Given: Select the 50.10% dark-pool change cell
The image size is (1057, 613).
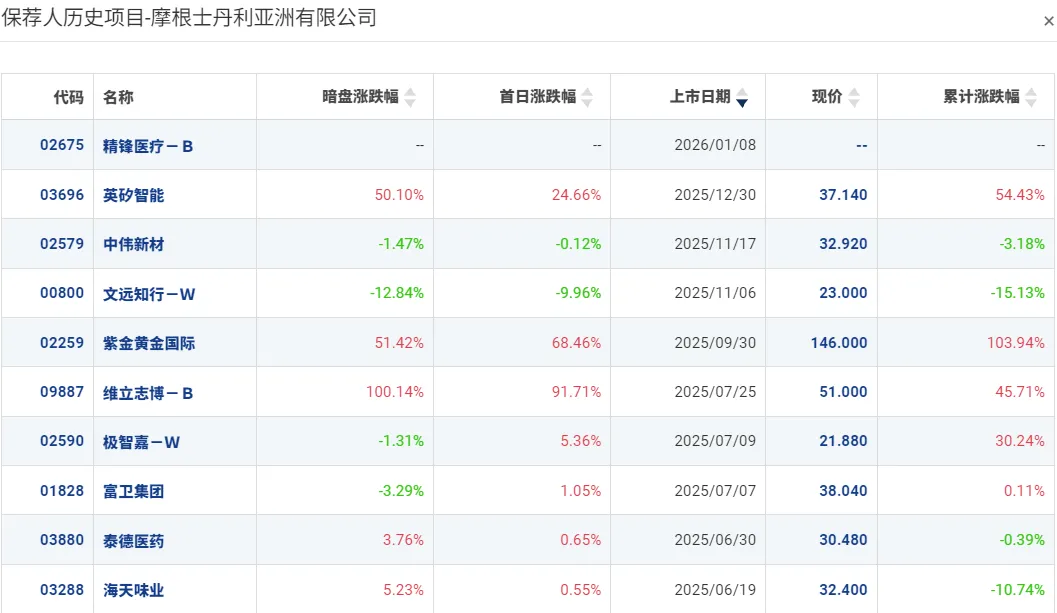Looking at the screenshot, I should pos(399,195).
